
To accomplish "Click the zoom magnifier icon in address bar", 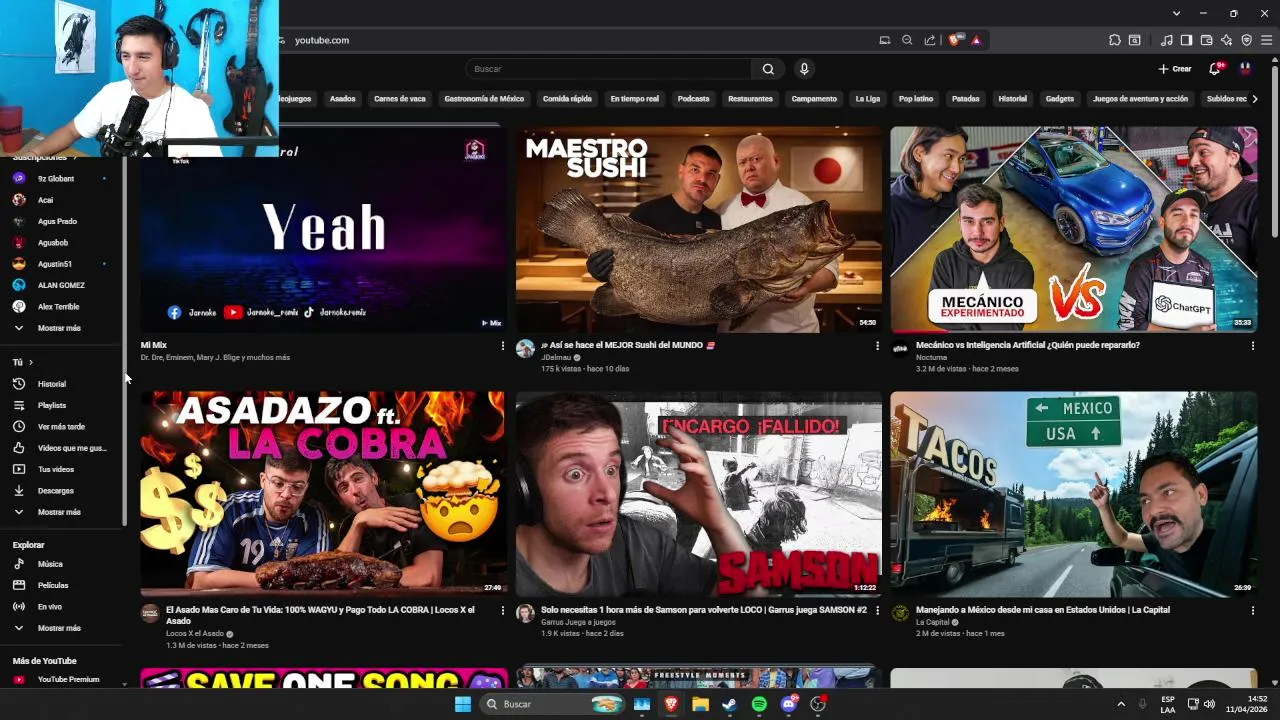I will 907,40.
